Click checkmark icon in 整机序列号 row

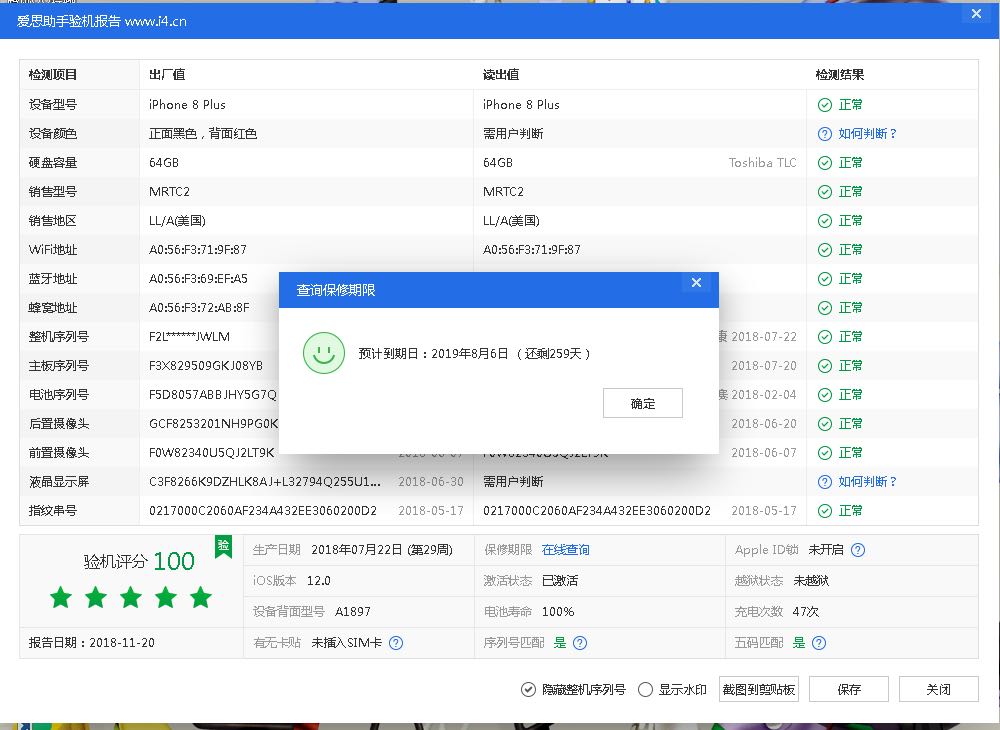click(825, 337)
